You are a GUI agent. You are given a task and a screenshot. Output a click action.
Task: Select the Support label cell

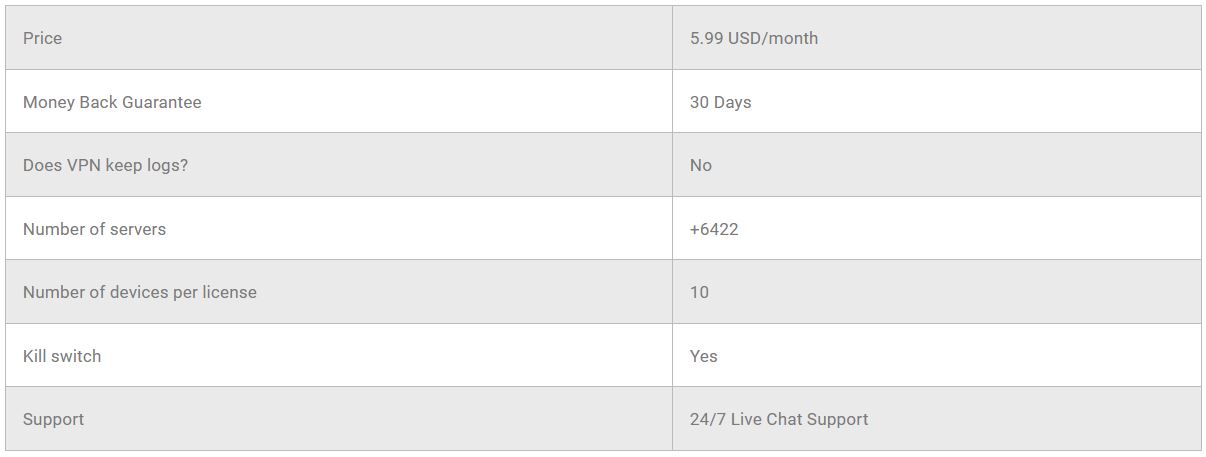click(x=53, y=419)
